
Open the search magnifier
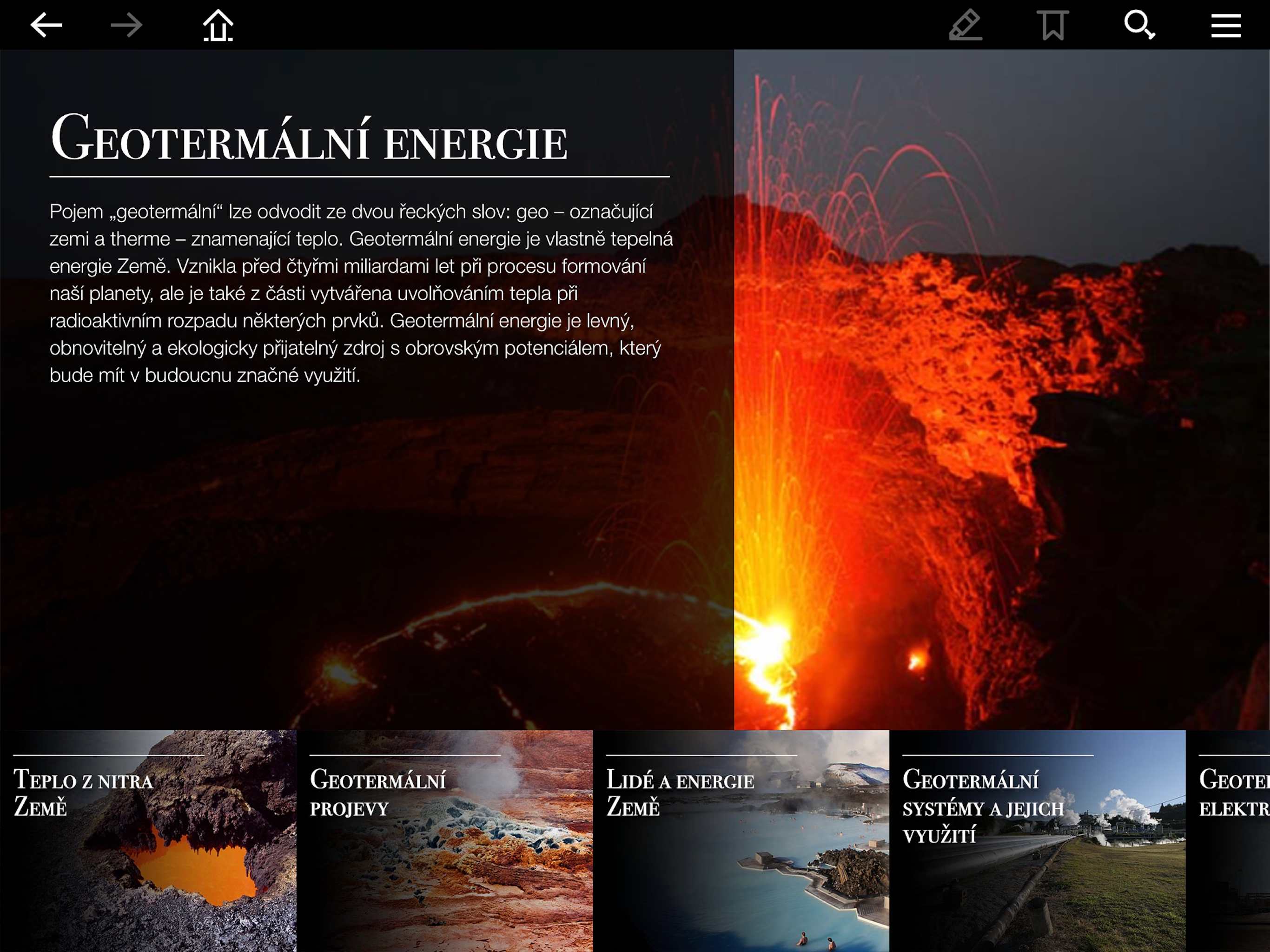[1139, 25]
